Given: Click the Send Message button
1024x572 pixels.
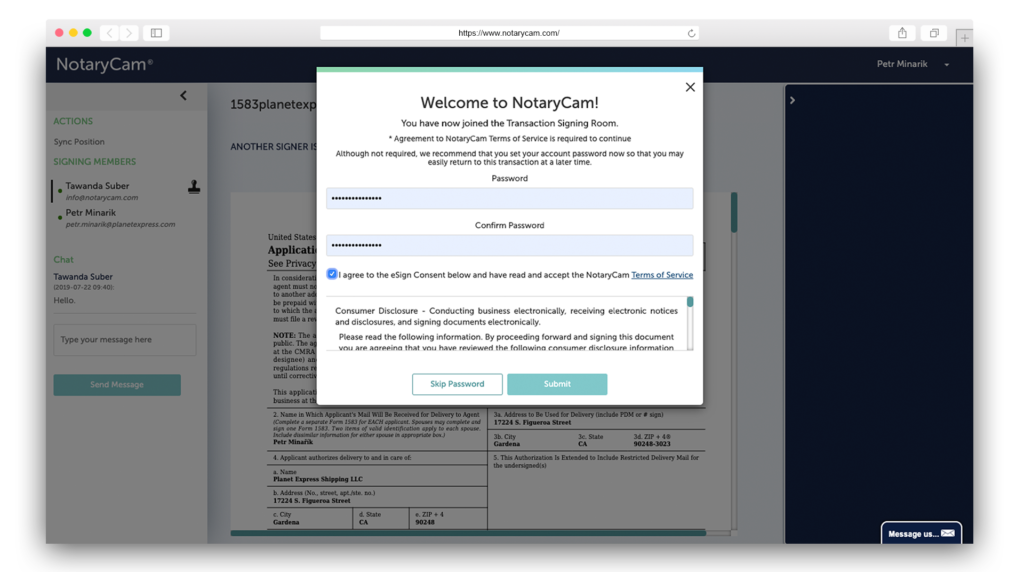Looking at the screenshot, I should pyautogui.click(x=117, y=385).
